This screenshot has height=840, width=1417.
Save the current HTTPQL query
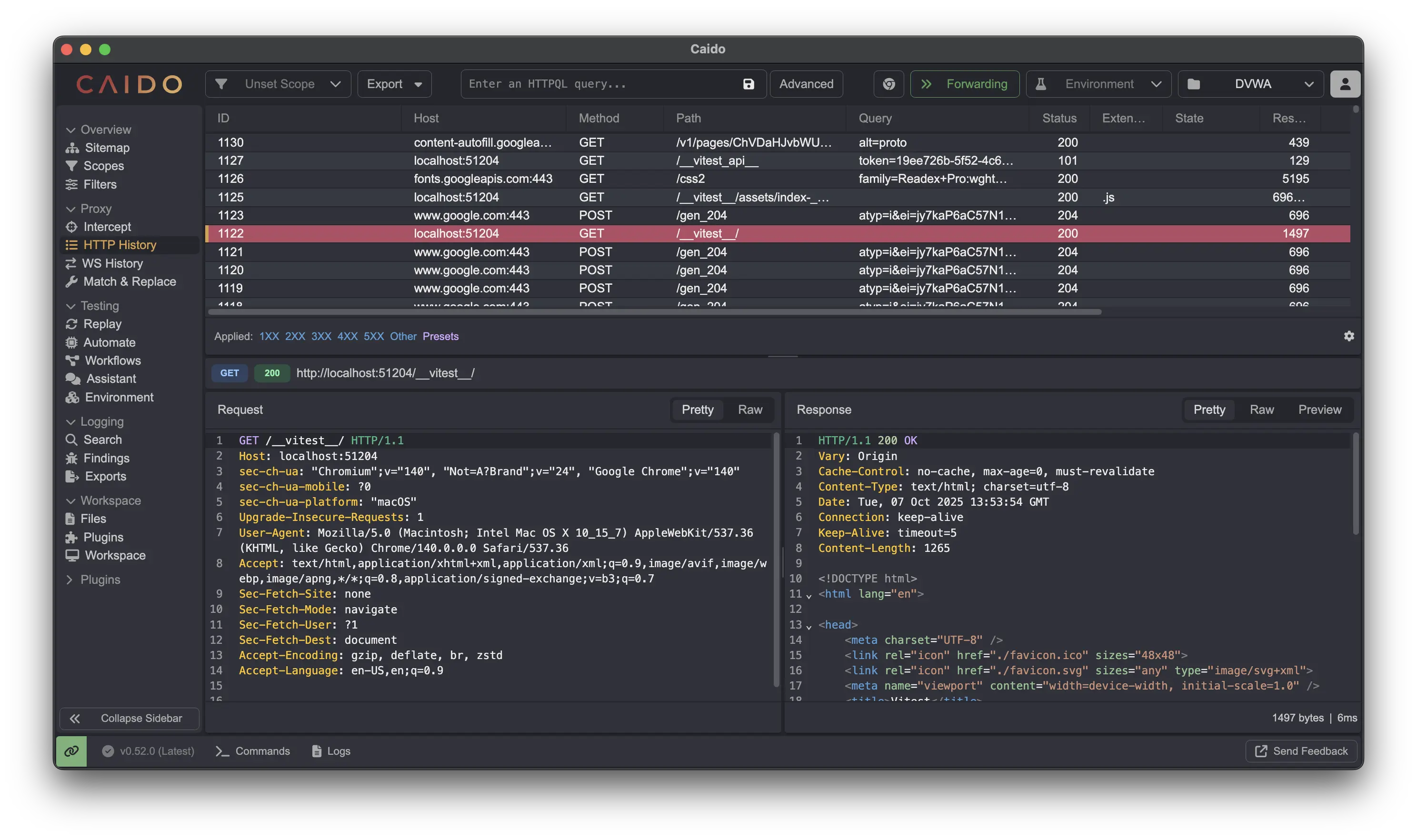[748, 84]
